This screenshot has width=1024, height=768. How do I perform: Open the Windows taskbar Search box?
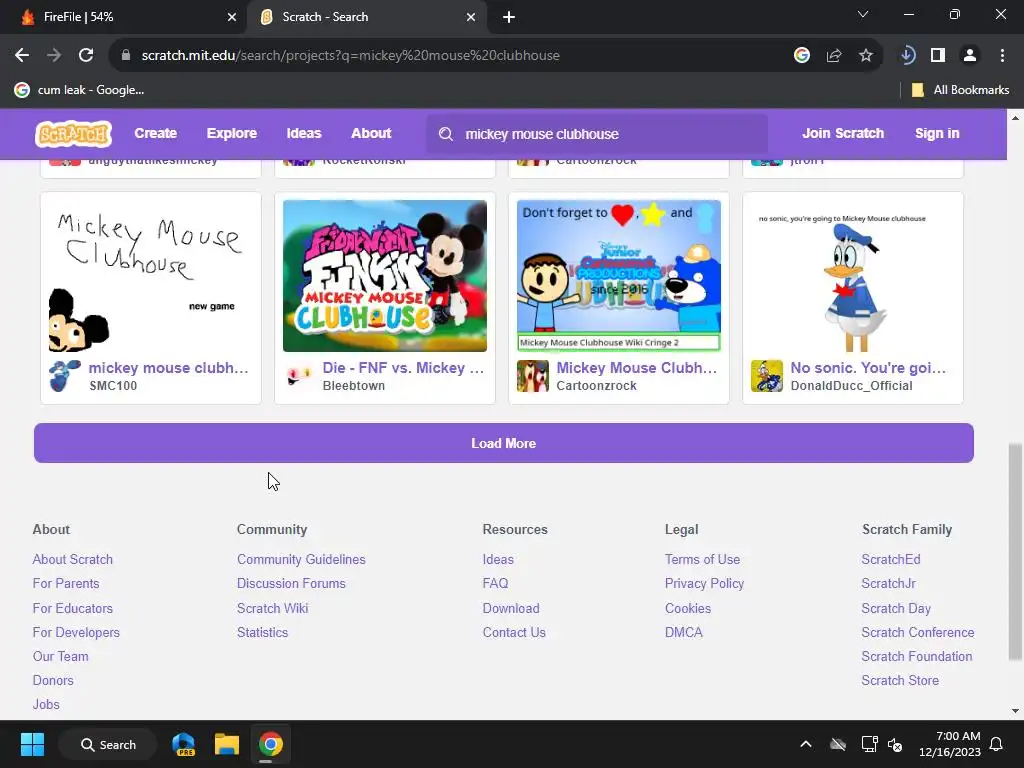click(x=108, y=744)
